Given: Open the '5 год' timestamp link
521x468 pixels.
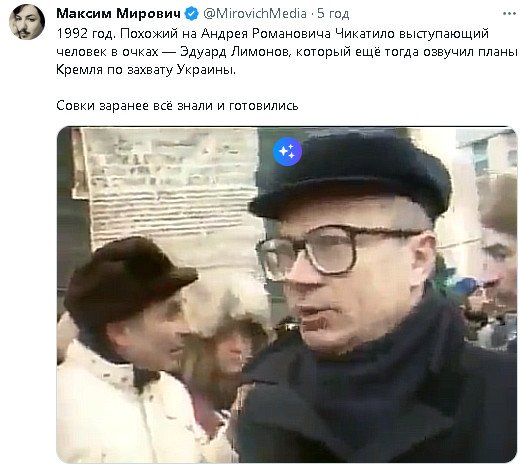Looking at the screenshot, I should click(x=333, y=14).
